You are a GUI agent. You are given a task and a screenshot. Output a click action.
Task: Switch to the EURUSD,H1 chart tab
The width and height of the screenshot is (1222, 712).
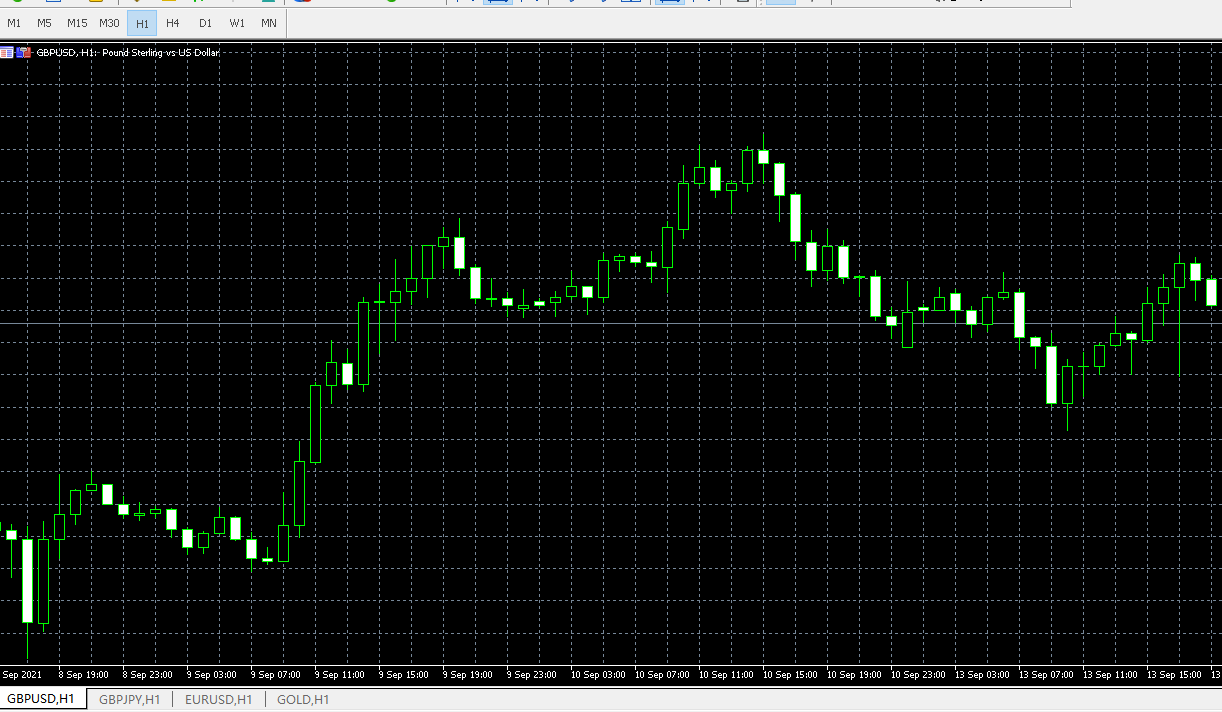point(218,700)
